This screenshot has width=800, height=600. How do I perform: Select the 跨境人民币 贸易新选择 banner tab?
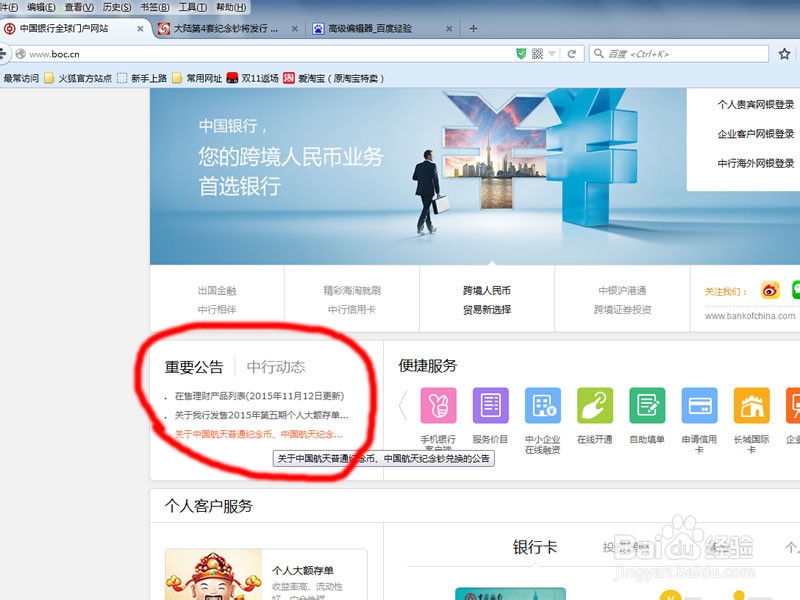point(487,299)
